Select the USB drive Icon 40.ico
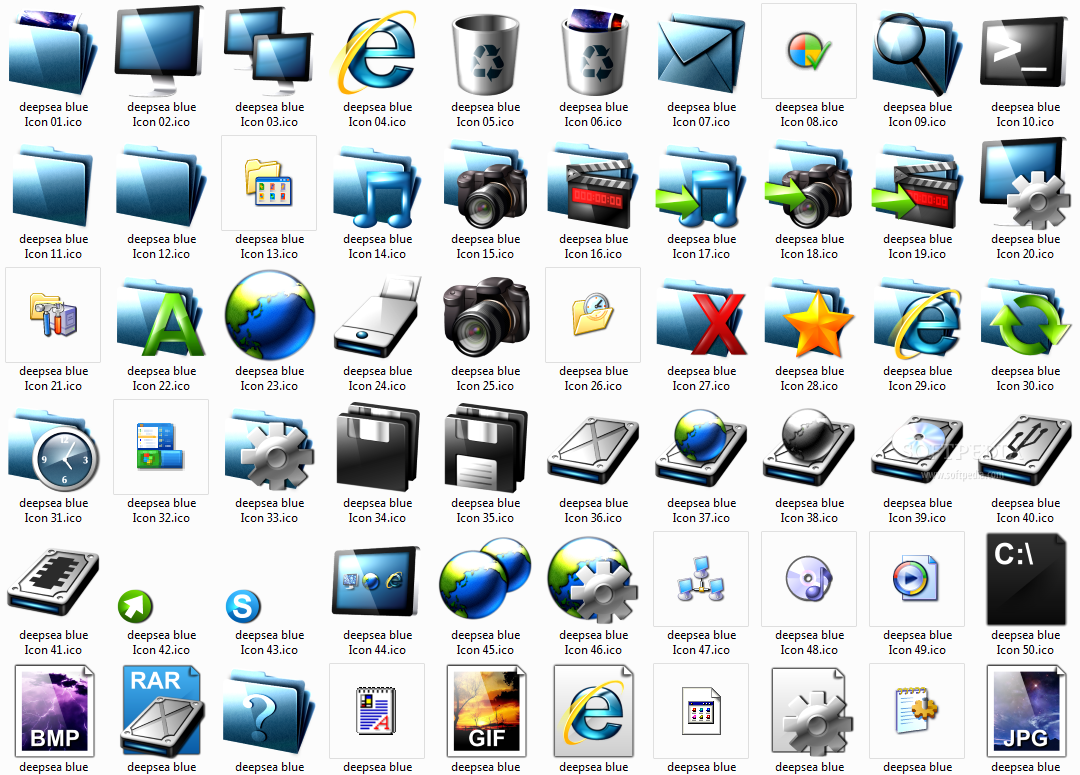 tap(1025, 451)
